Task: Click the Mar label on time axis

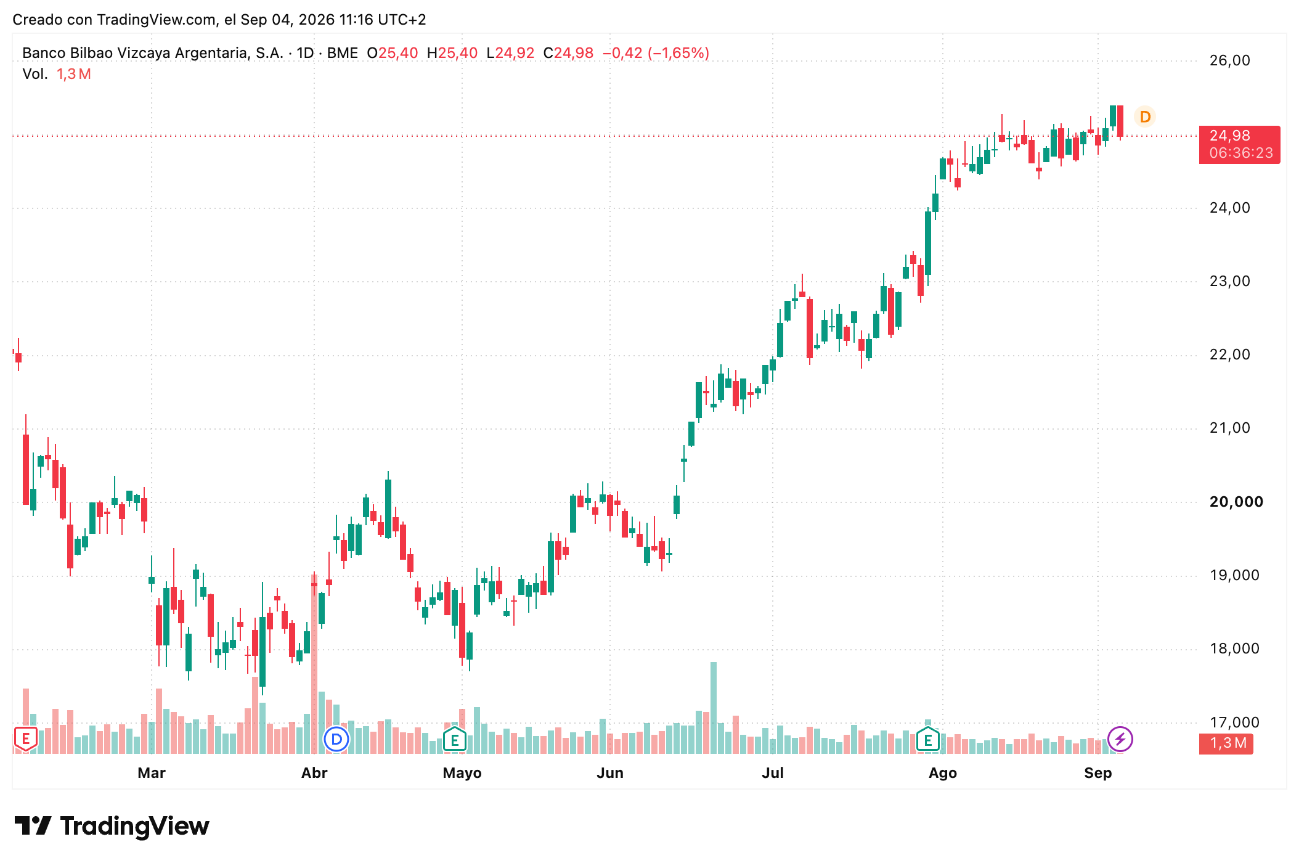Action: [x=151, y=773]
